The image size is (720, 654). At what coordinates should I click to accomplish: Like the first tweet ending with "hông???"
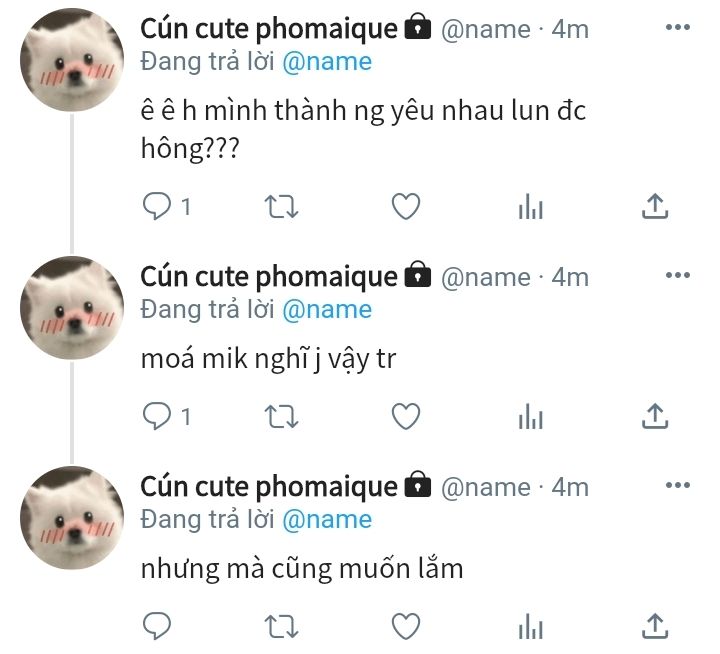[x=406, y=206]
